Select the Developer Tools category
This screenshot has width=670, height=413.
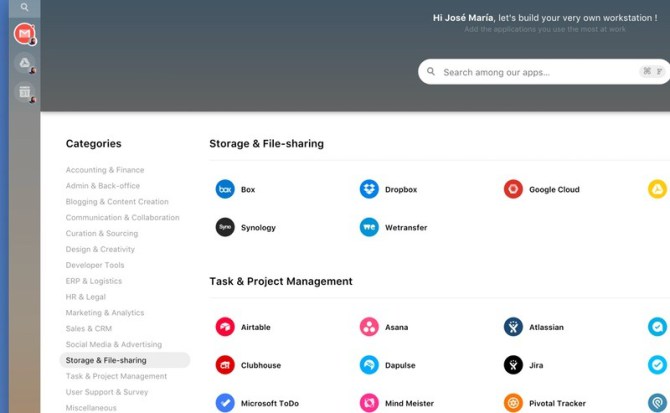pos(95,265)
